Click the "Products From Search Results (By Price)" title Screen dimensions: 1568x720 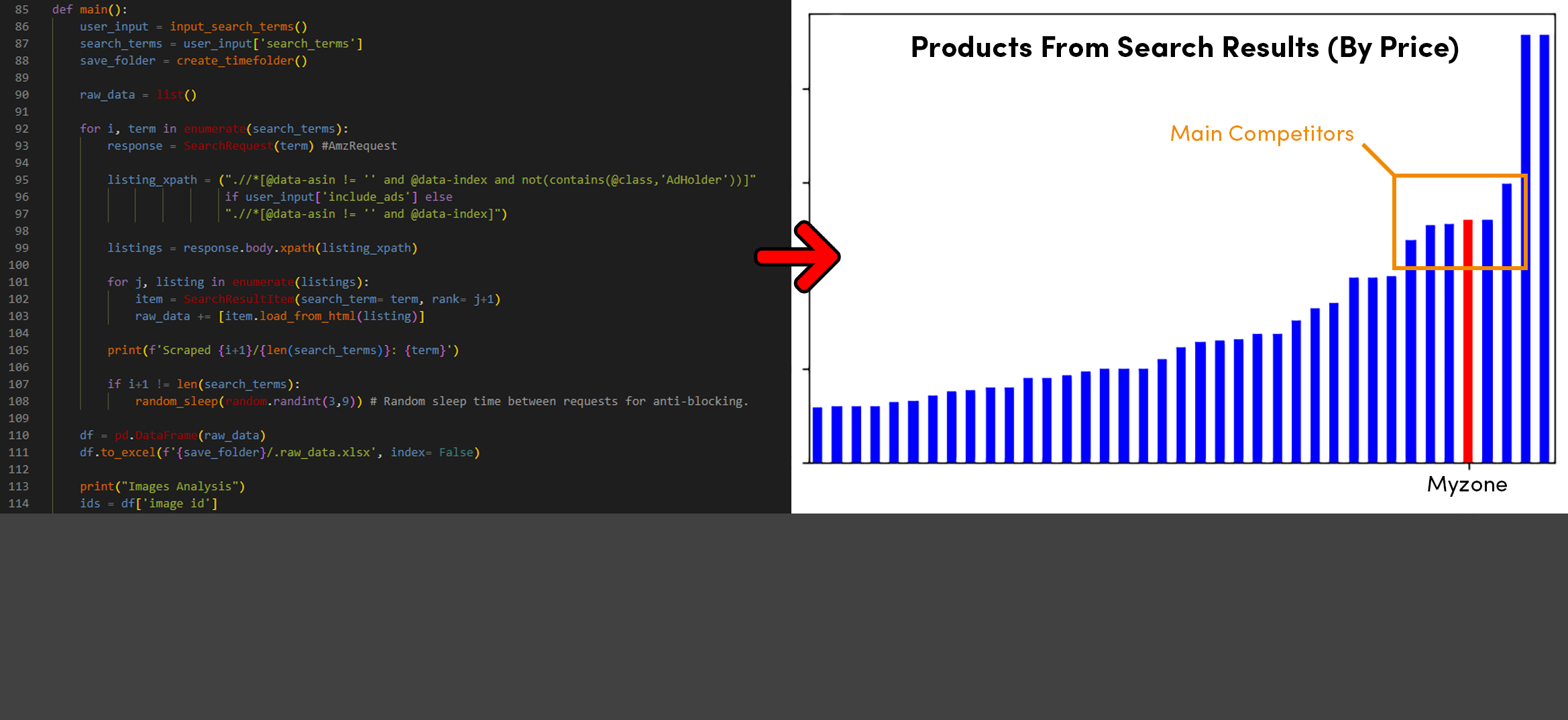coord(1184,48)
